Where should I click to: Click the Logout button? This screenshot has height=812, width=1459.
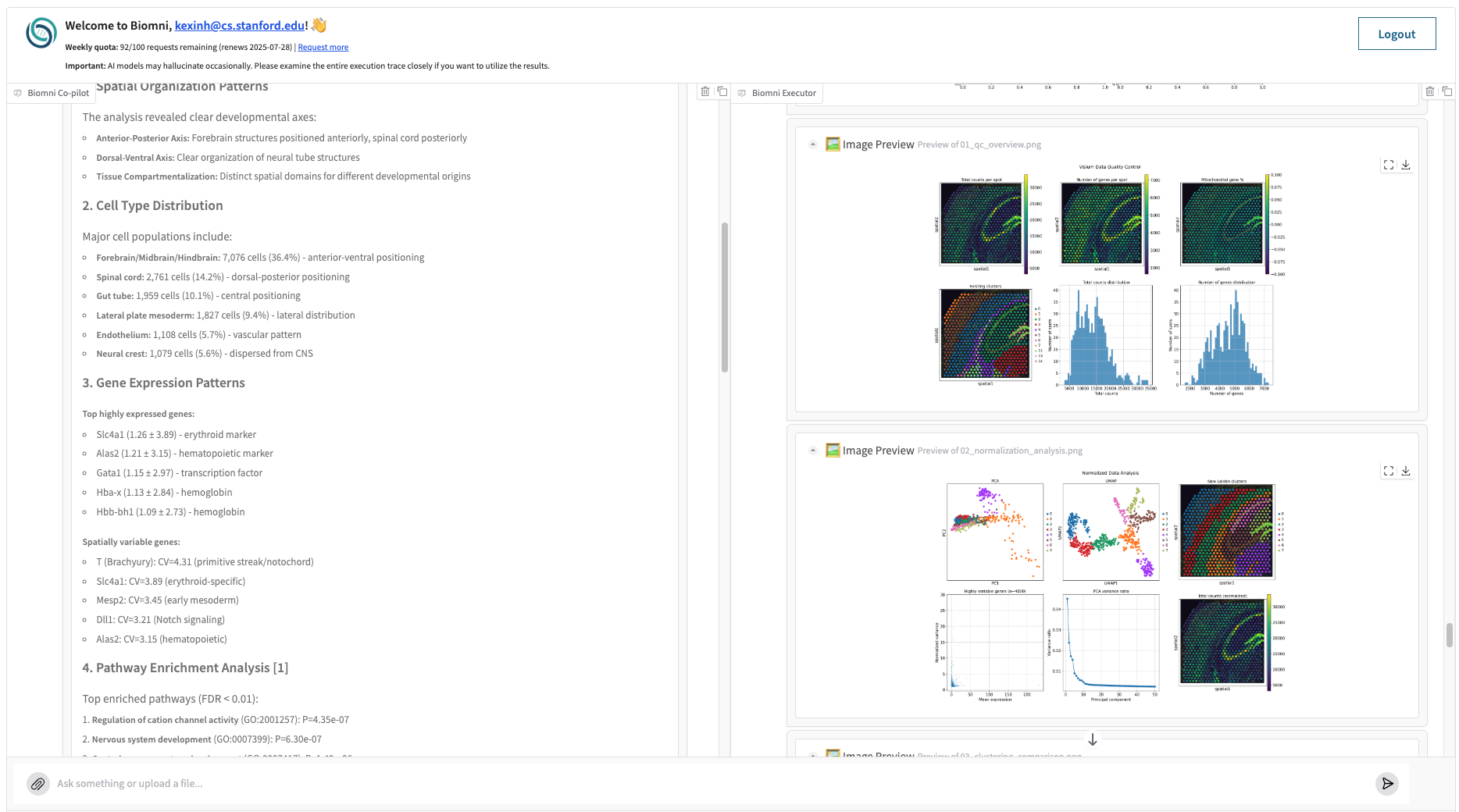(1397, 34)
